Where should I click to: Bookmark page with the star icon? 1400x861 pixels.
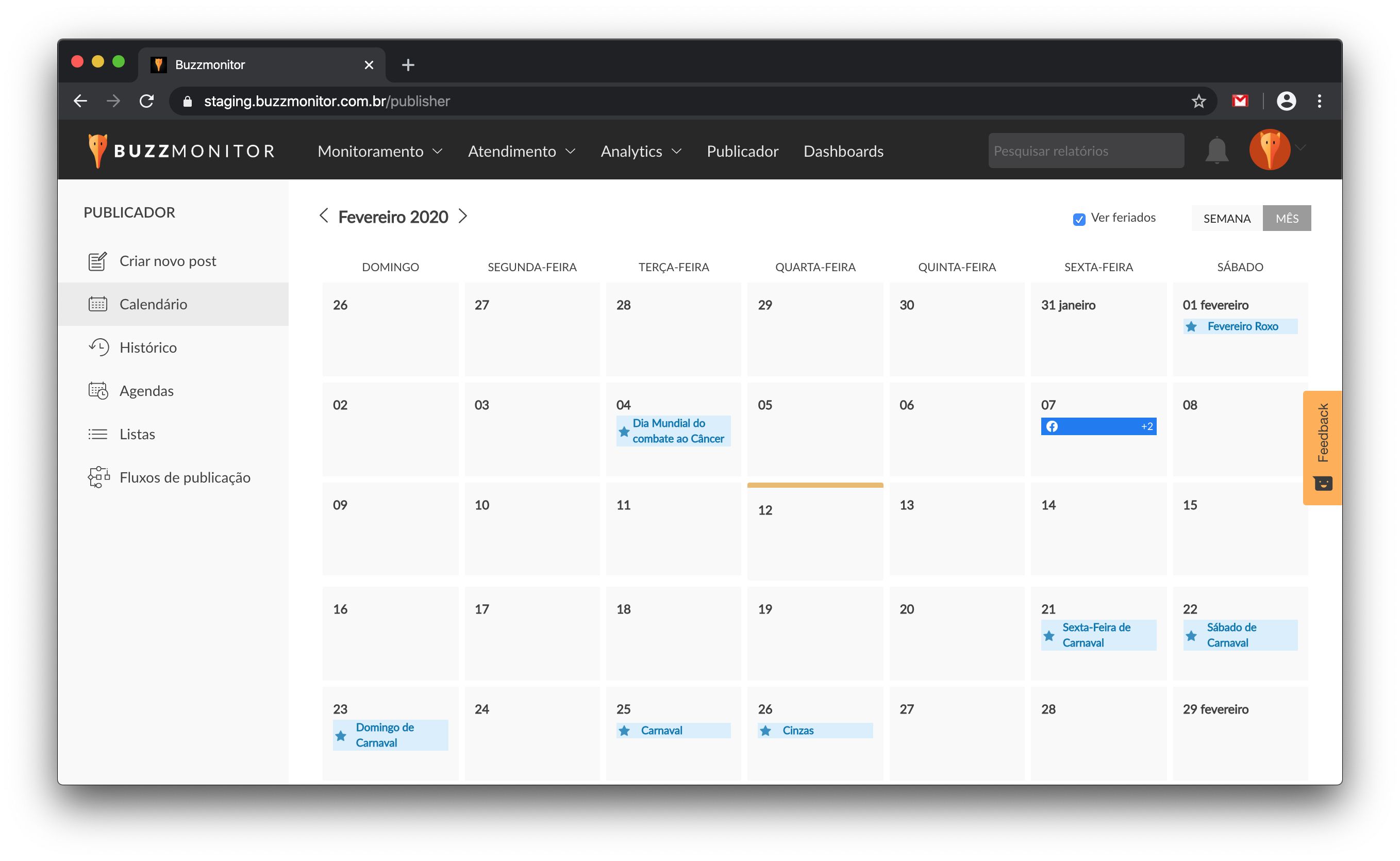point(1198,102)
